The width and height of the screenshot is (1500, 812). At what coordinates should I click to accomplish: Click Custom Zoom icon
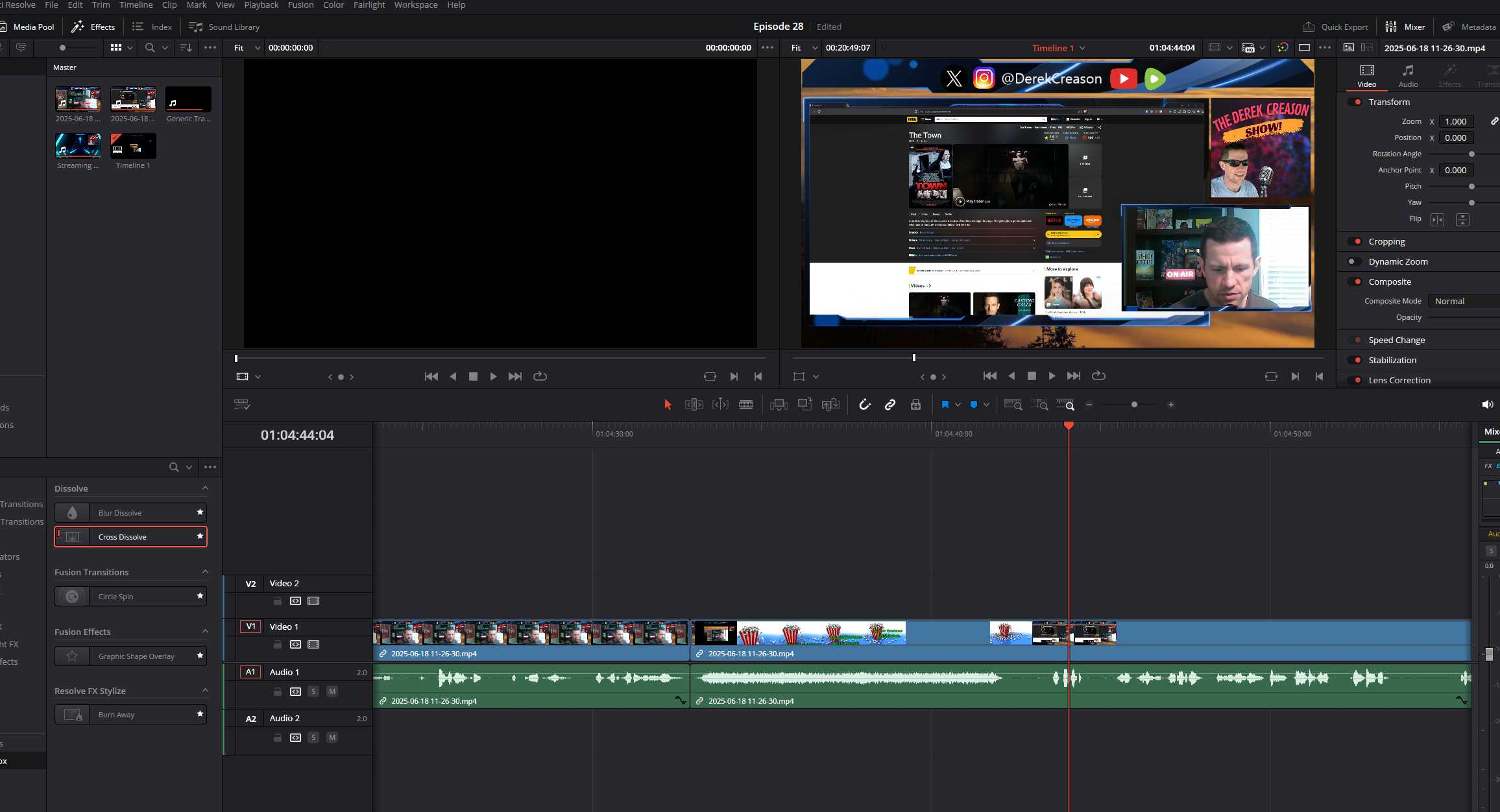point(1065,405)
